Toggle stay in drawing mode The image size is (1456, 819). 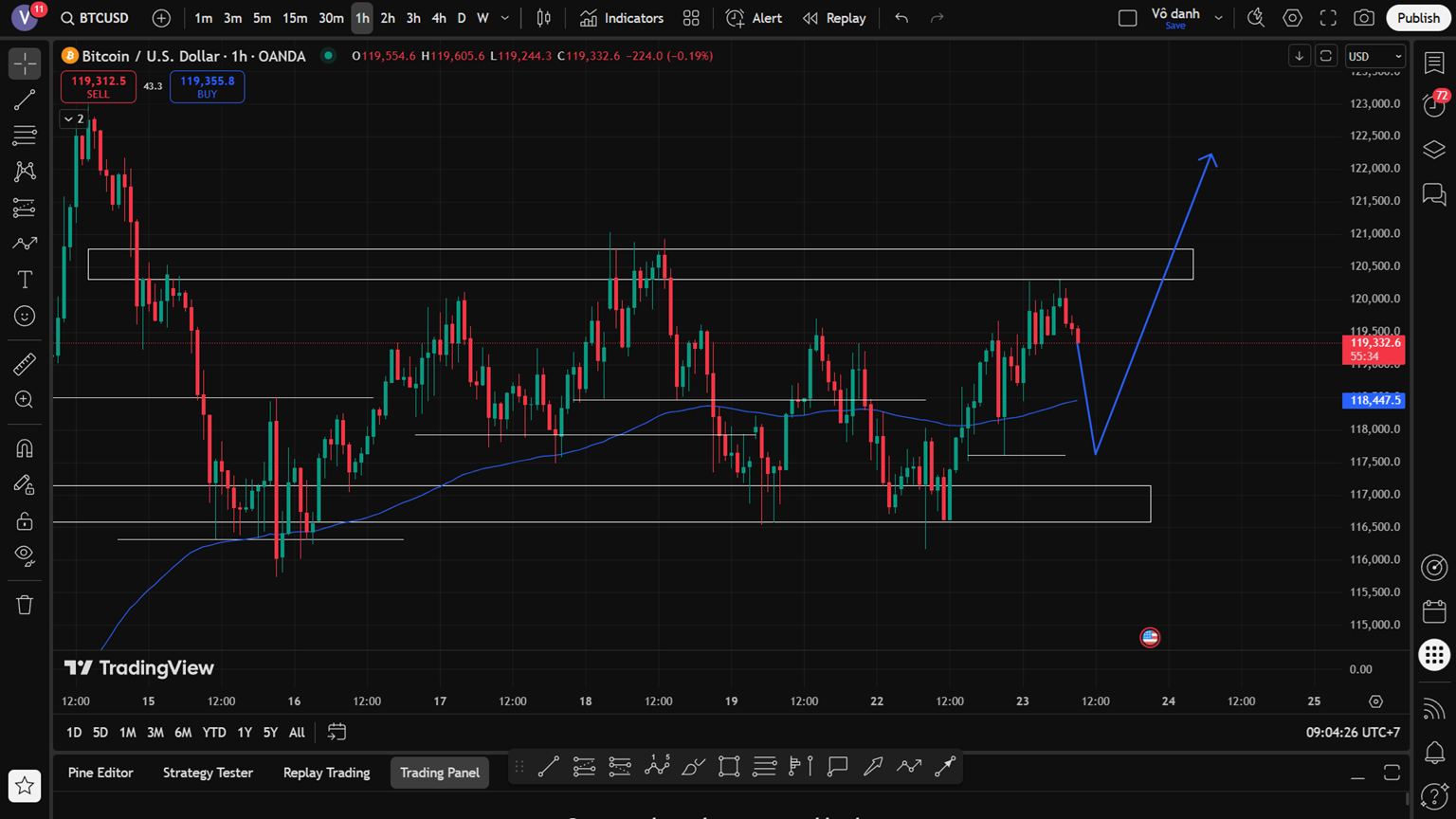[x=25, y=484]
